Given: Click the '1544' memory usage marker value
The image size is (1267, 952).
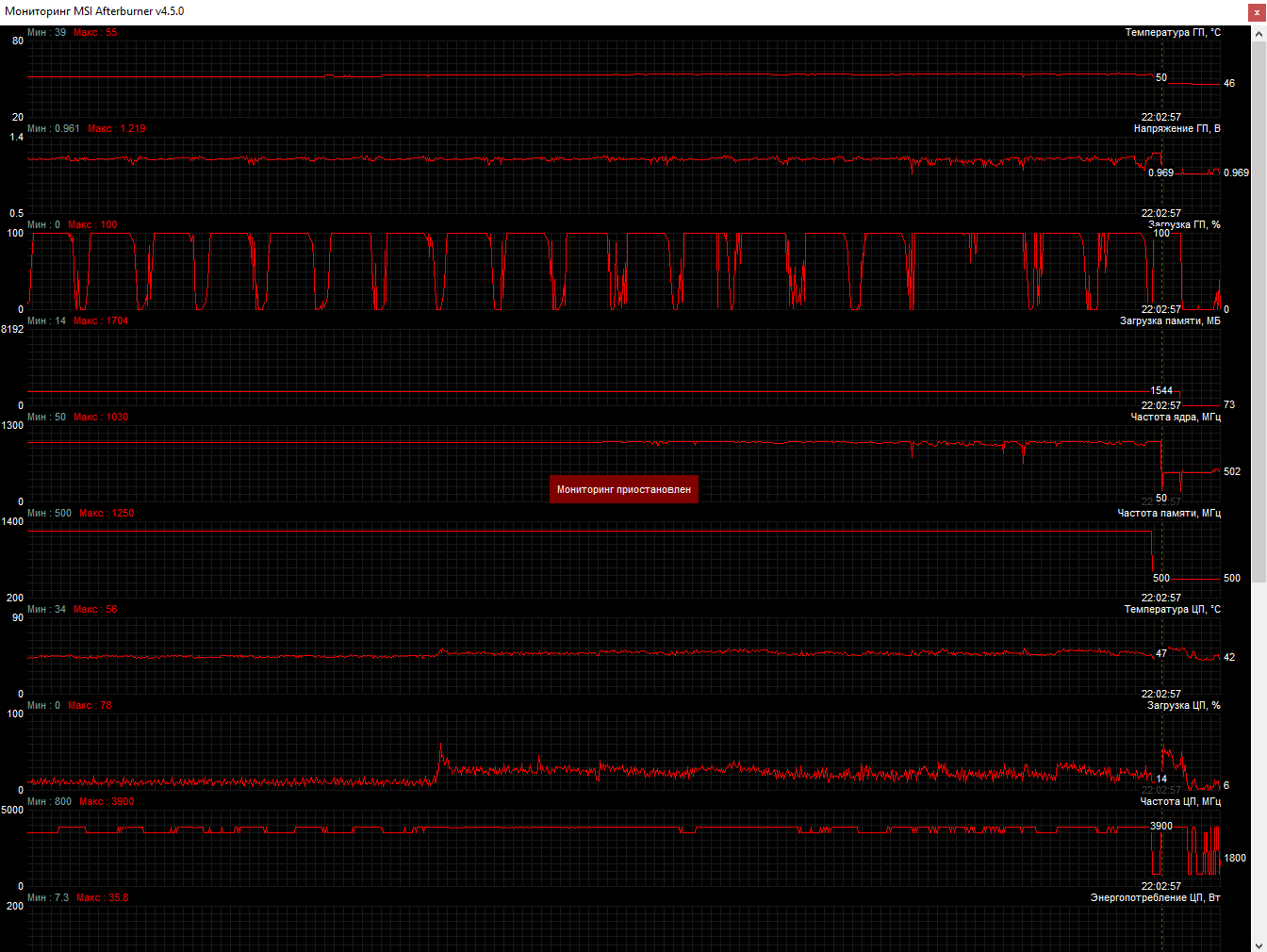Looking at the screenshot, I should (1161, 390).
